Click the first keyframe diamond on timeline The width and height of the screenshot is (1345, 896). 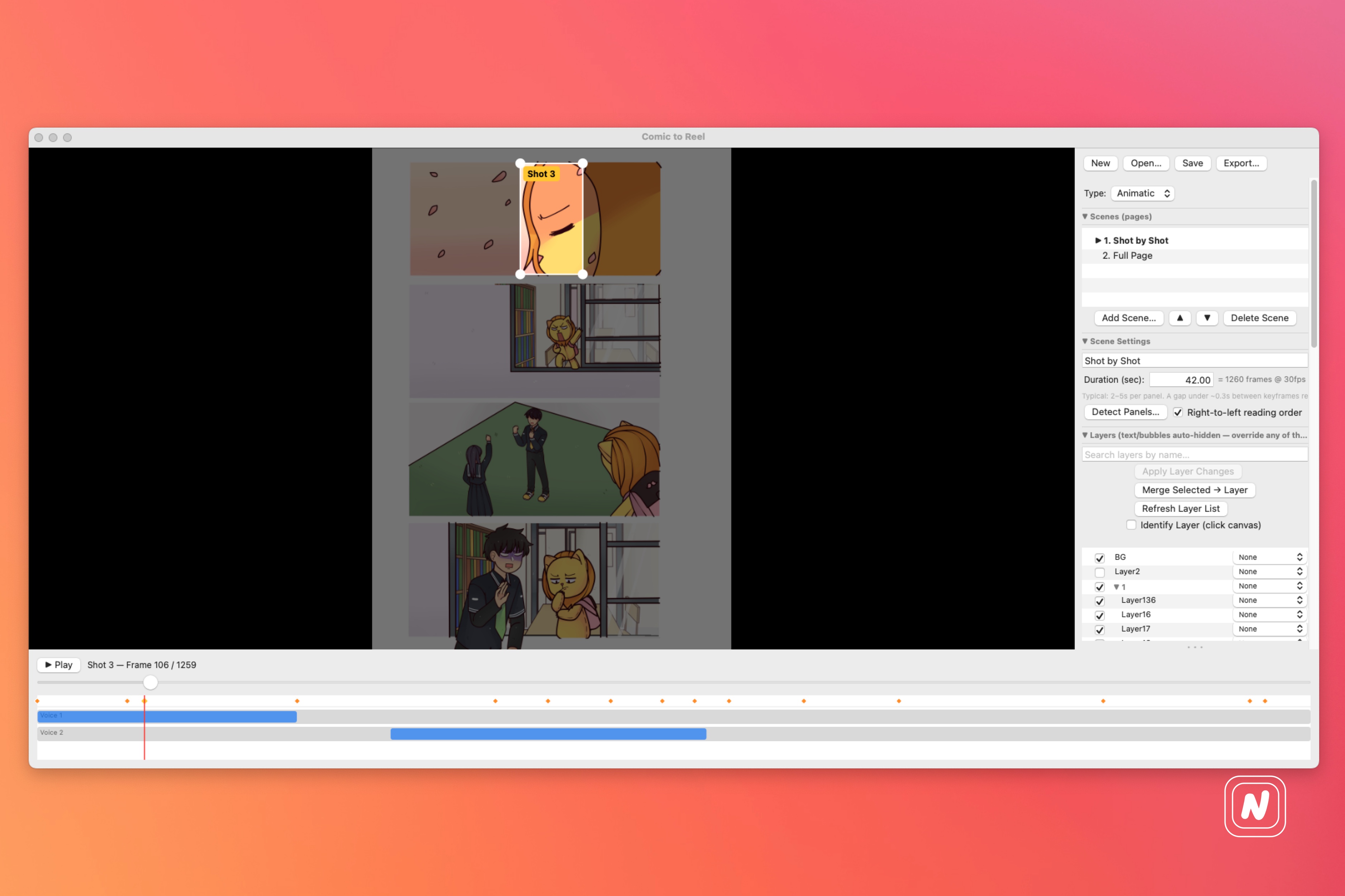click(x=38, y=701)
